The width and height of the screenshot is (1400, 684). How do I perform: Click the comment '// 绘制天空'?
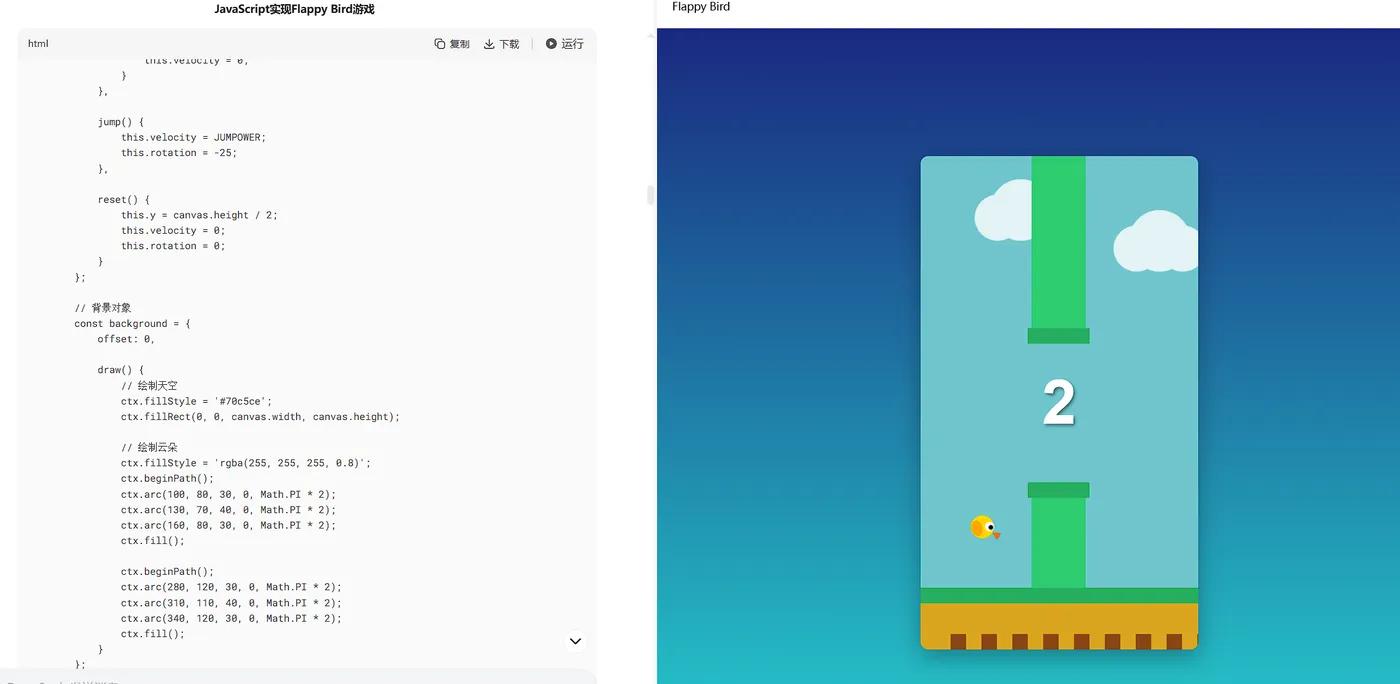[x=149, y=386]
